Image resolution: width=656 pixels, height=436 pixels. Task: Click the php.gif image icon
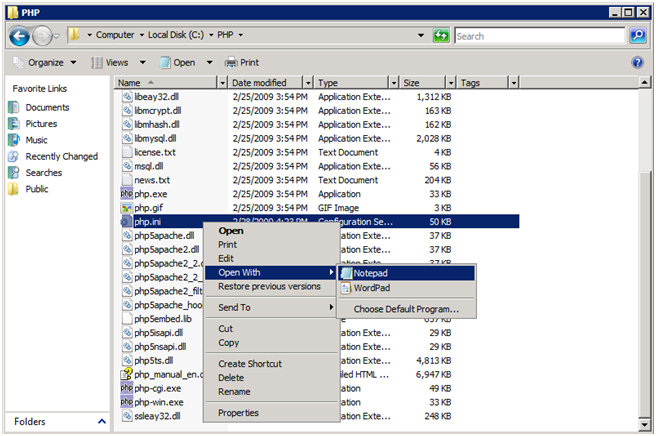[126, 208]
